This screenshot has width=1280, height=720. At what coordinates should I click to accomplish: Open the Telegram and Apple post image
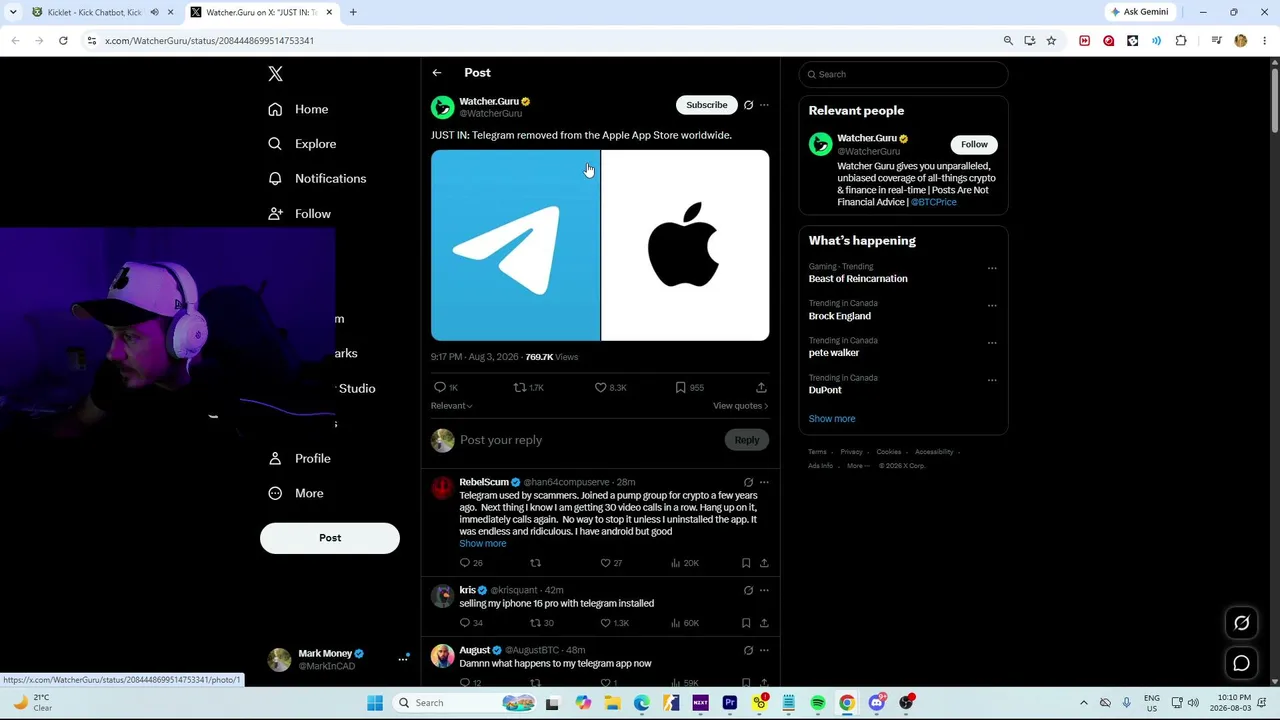[600, 246]
